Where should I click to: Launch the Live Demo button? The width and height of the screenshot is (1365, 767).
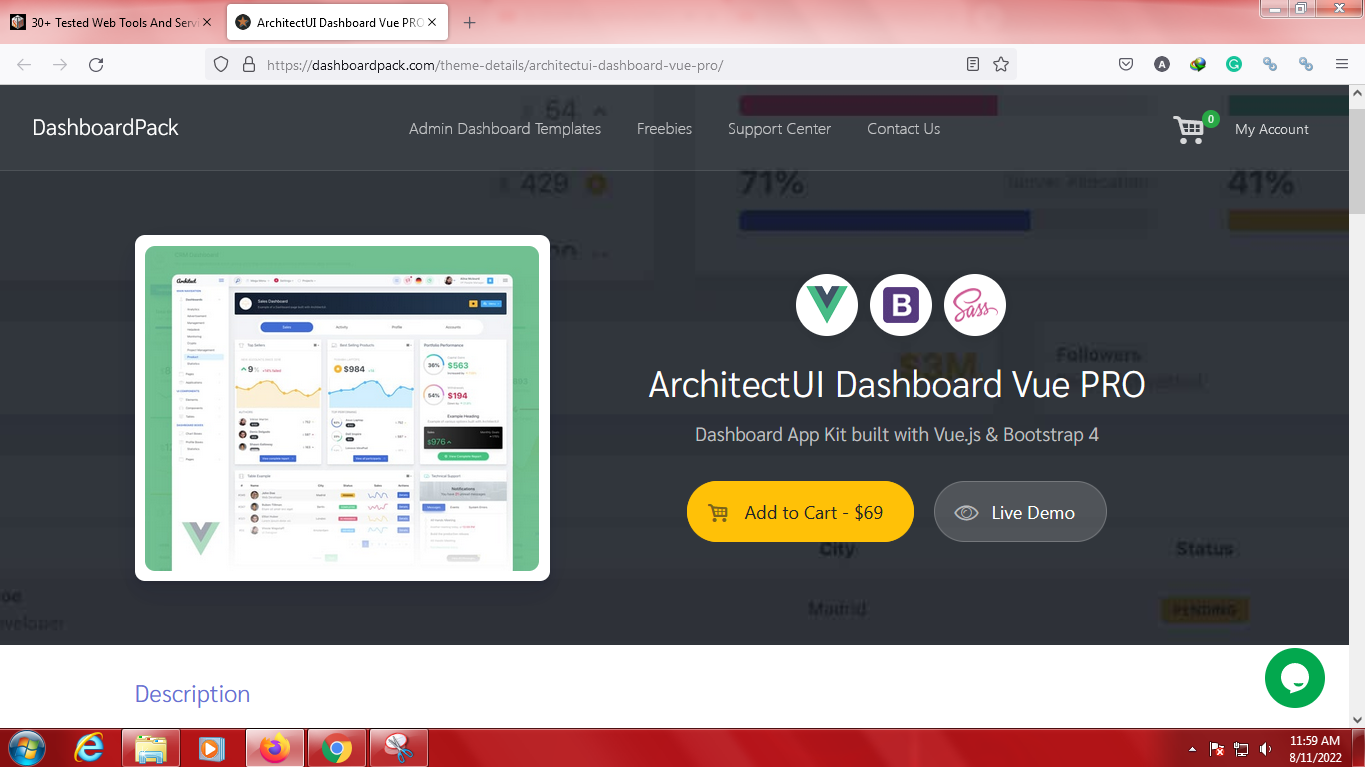pos(1020,512)
